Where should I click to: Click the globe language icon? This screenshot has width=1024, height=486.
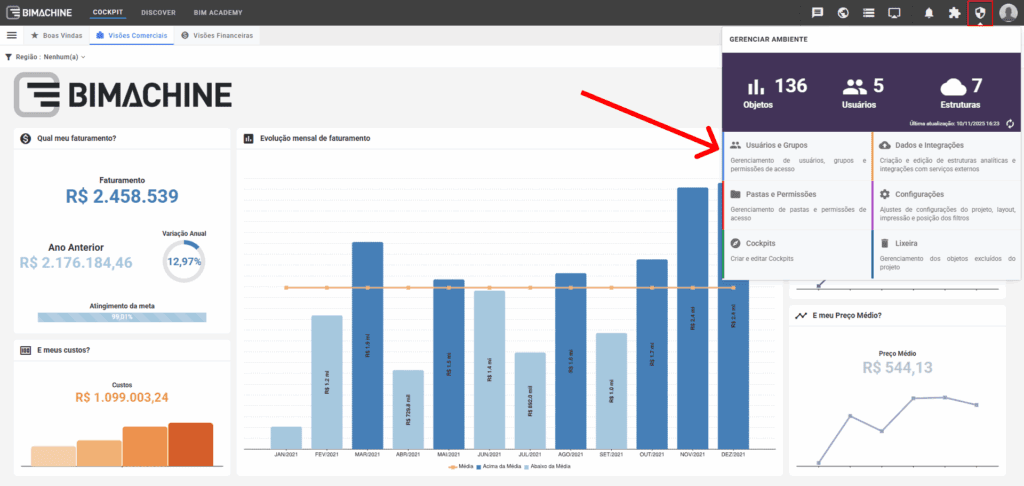coord(843,13)
